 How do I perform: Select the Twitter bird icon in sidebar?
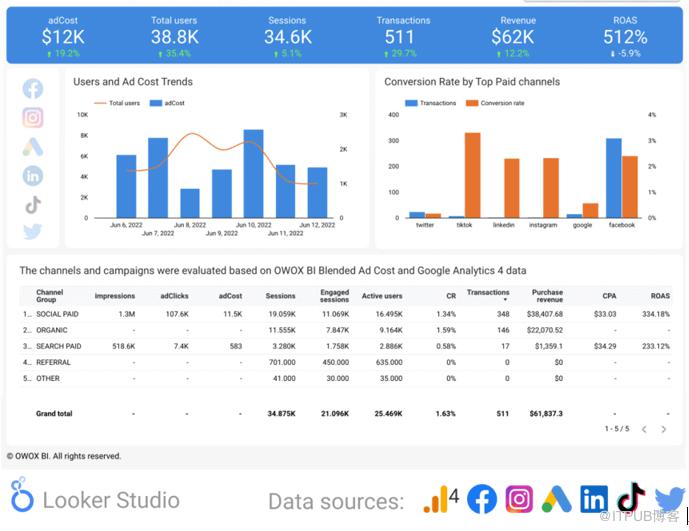(33, 232)
